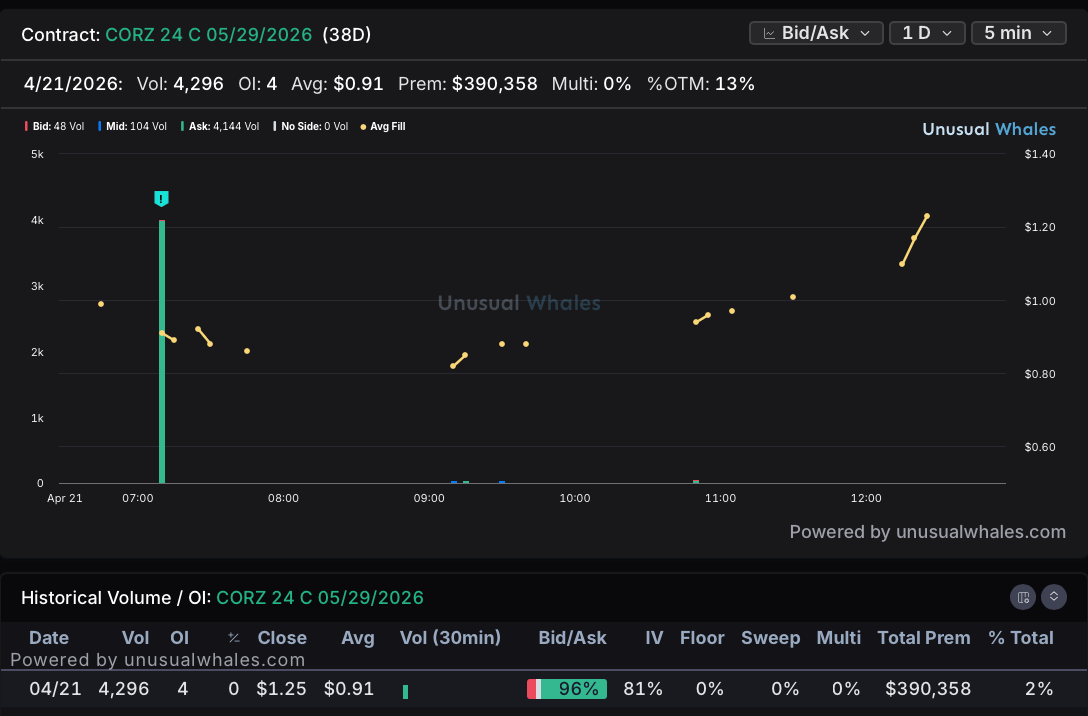The height and width of the screenshot is (716, 1088).
Task: Toggle the Bid series in the chart legend
Action: pos(55,126)
